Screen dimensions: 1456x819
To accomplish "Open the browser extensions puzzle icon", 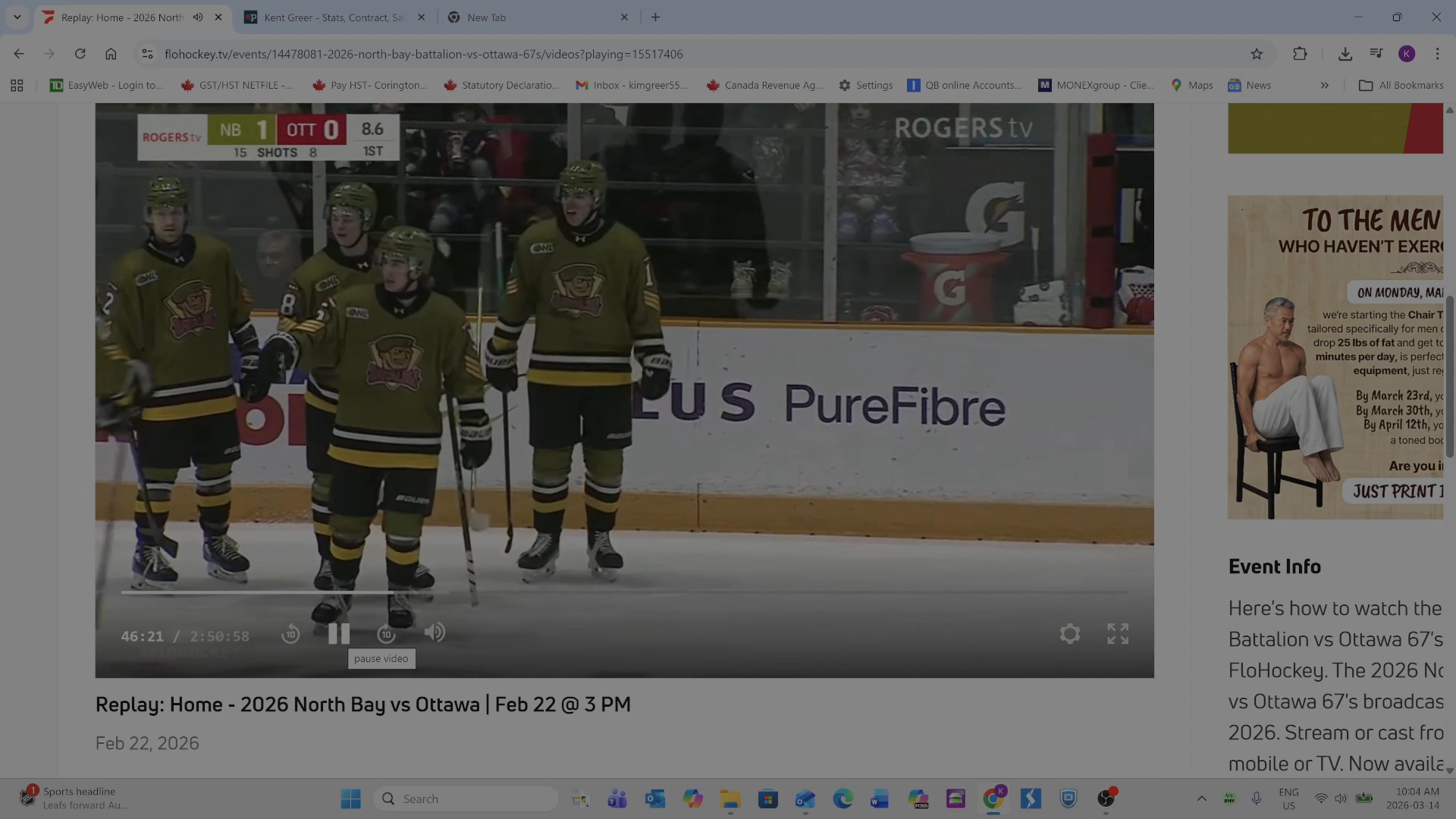I will tap(1301, 54).
